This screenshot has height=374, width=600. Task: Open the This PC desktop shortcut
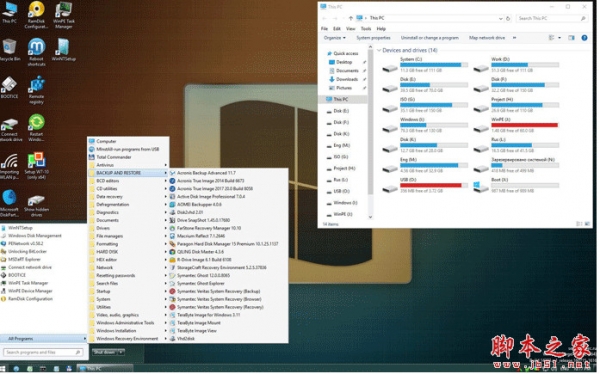coord(10,13)
